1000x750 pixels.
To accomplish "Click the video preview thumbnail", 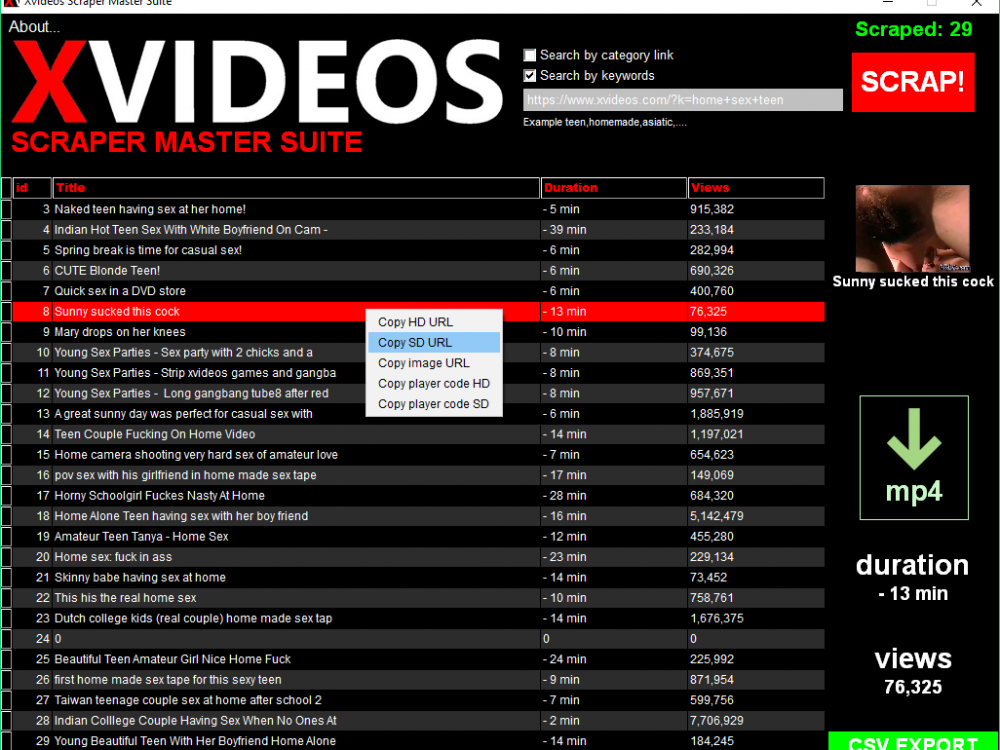I will [x=912, y=229].
